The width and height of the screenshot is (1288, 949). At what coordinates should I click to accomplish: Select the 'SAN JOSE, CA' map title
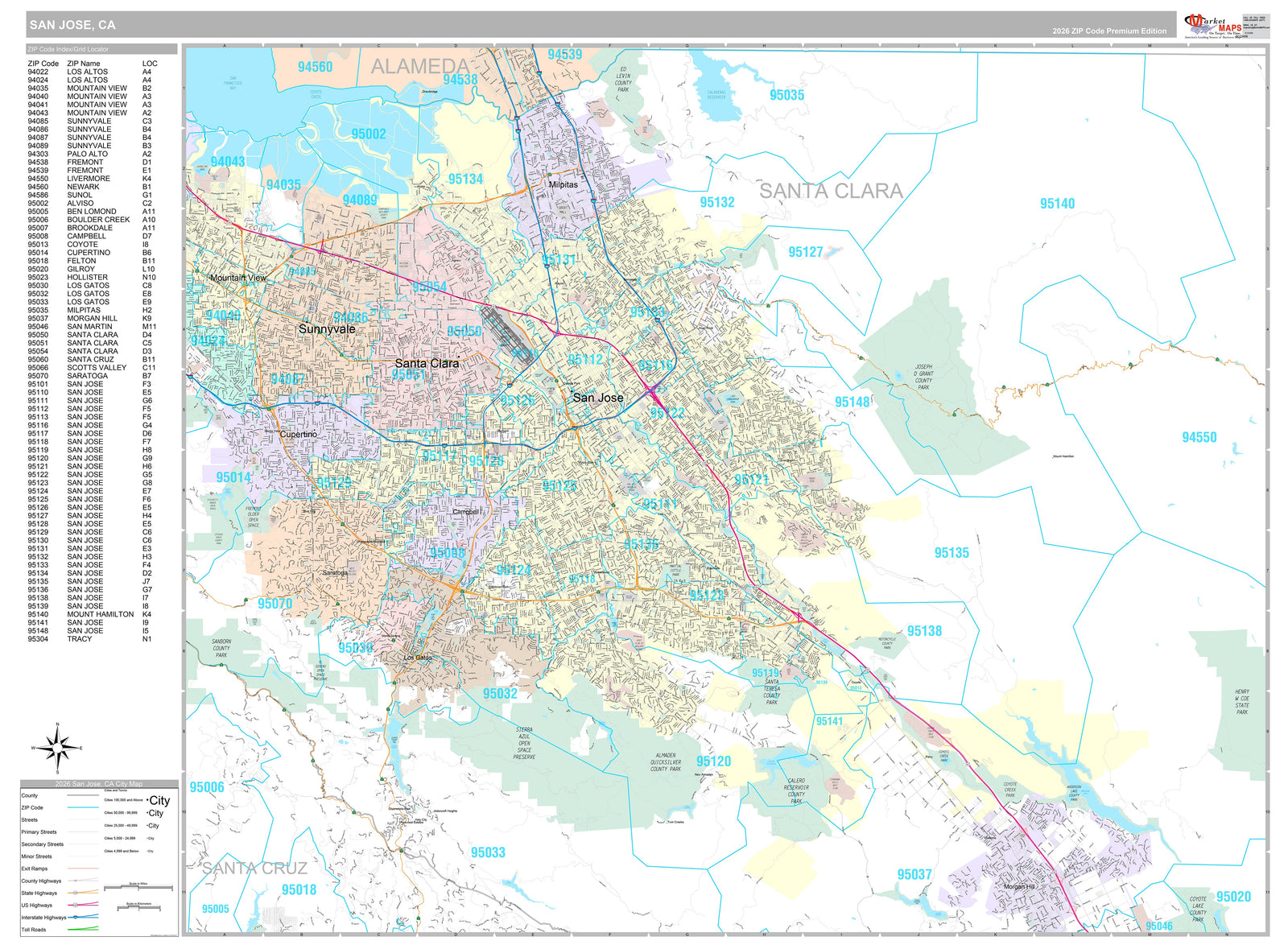tap(72, 25)
